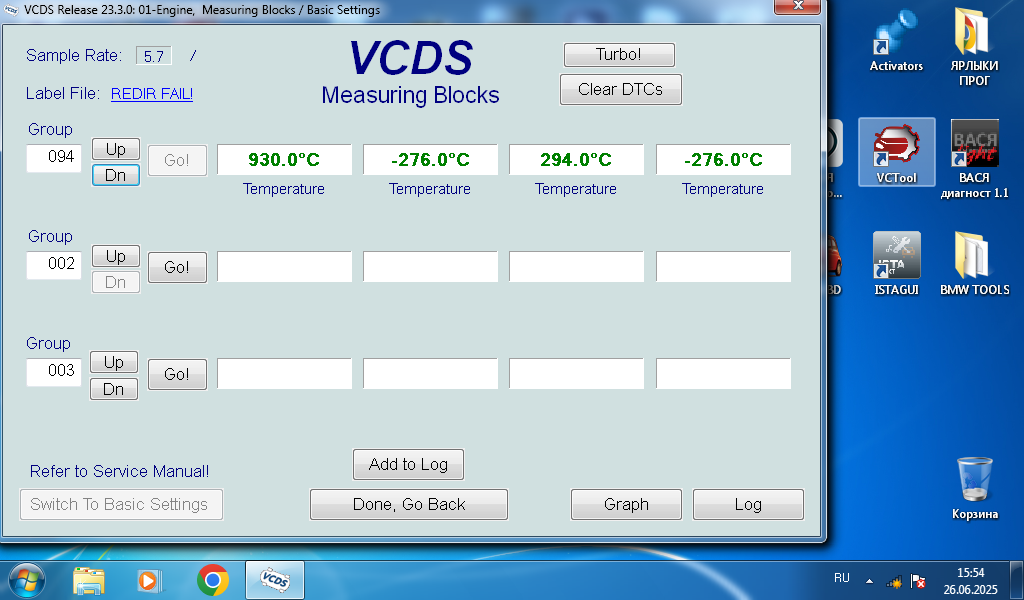Decrease group 094 with Dn button
This screenshot has height=600, width=1024.
point(116,175)
